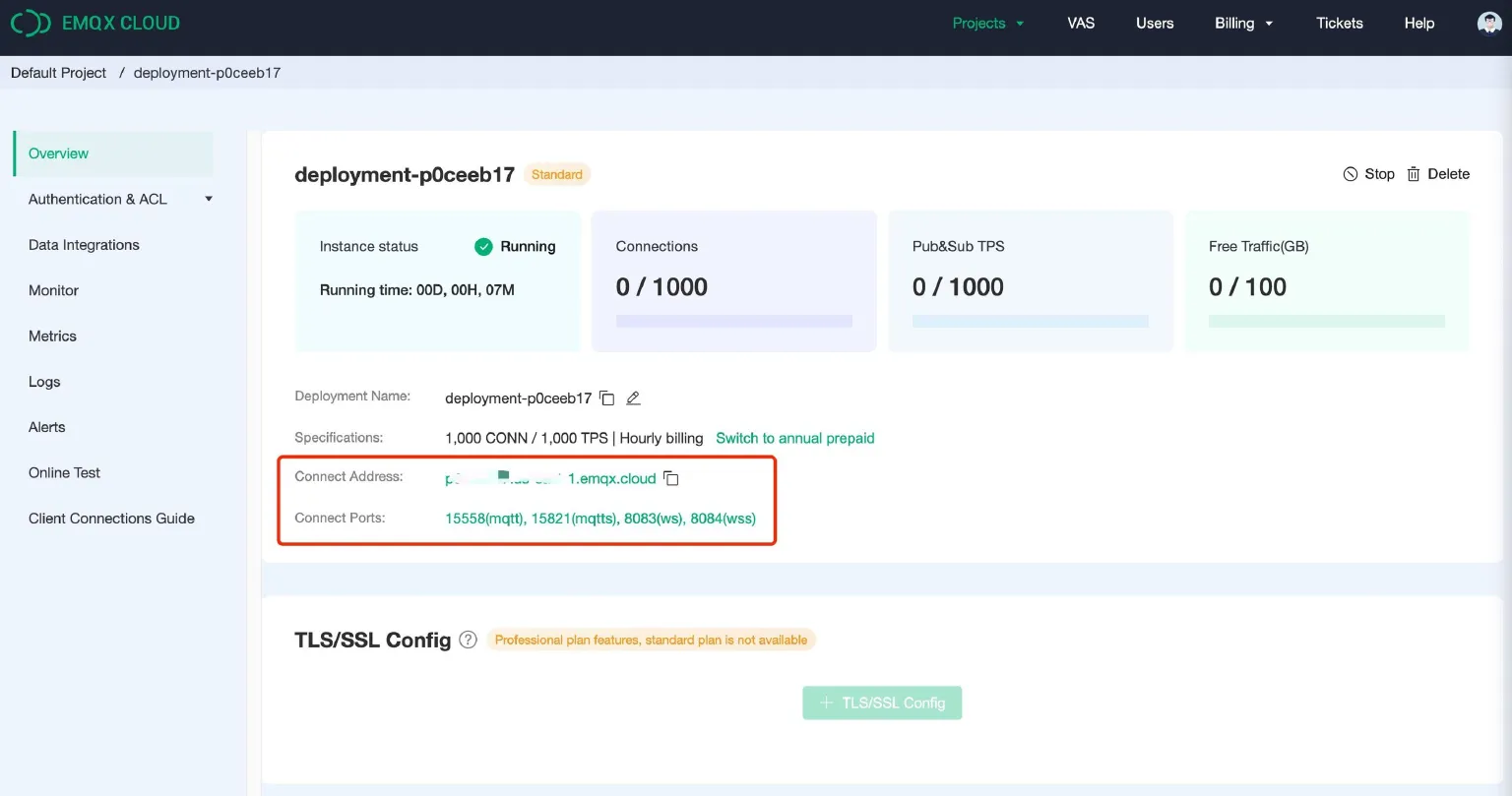Copy the deployment connect address
Image resolution: width=1512 pixels, height=796 pixels.
point(670,478)
